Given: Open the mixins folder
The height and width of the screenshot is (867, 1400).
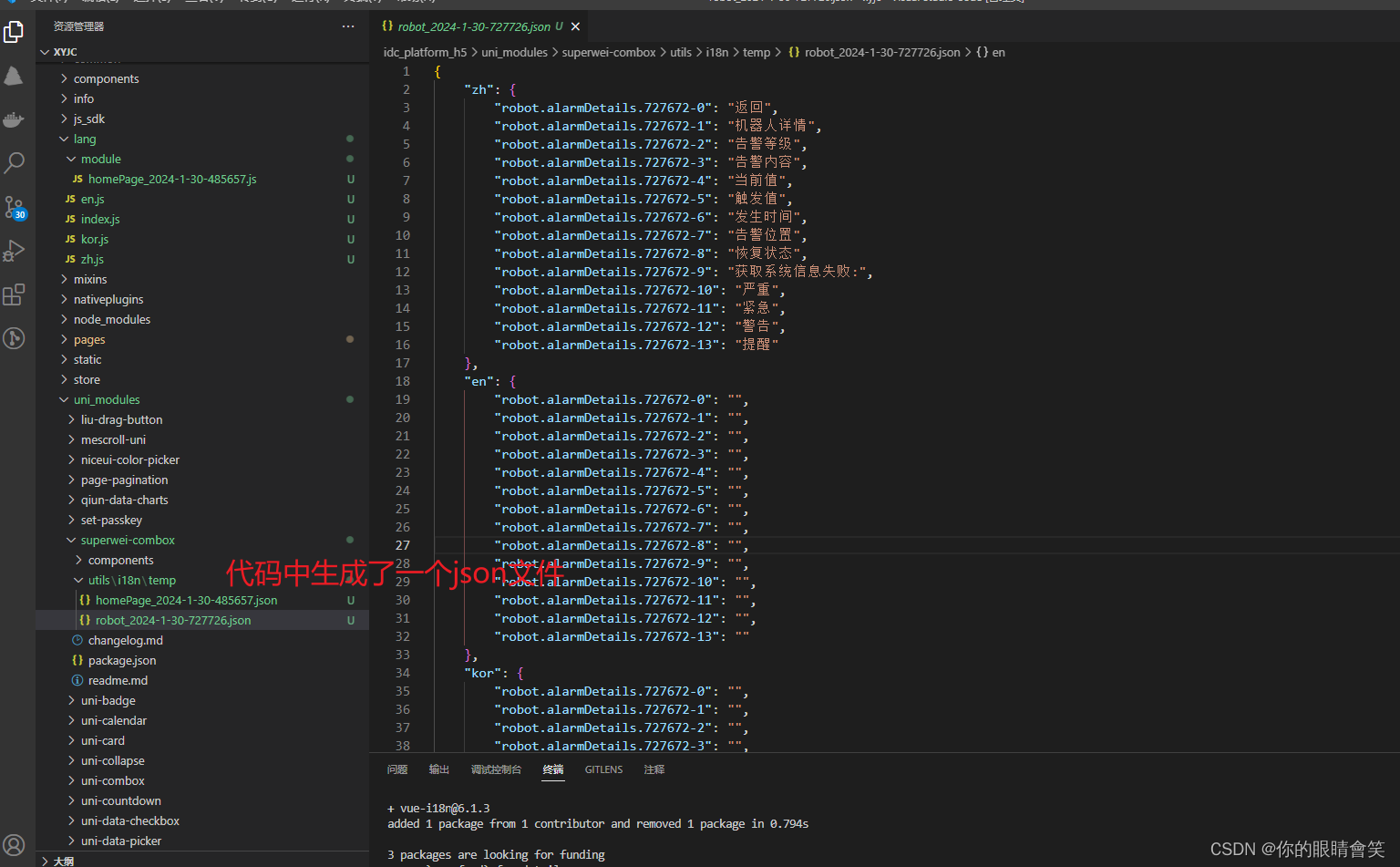Looking at the screenshot, I should (x=90, y=279).
